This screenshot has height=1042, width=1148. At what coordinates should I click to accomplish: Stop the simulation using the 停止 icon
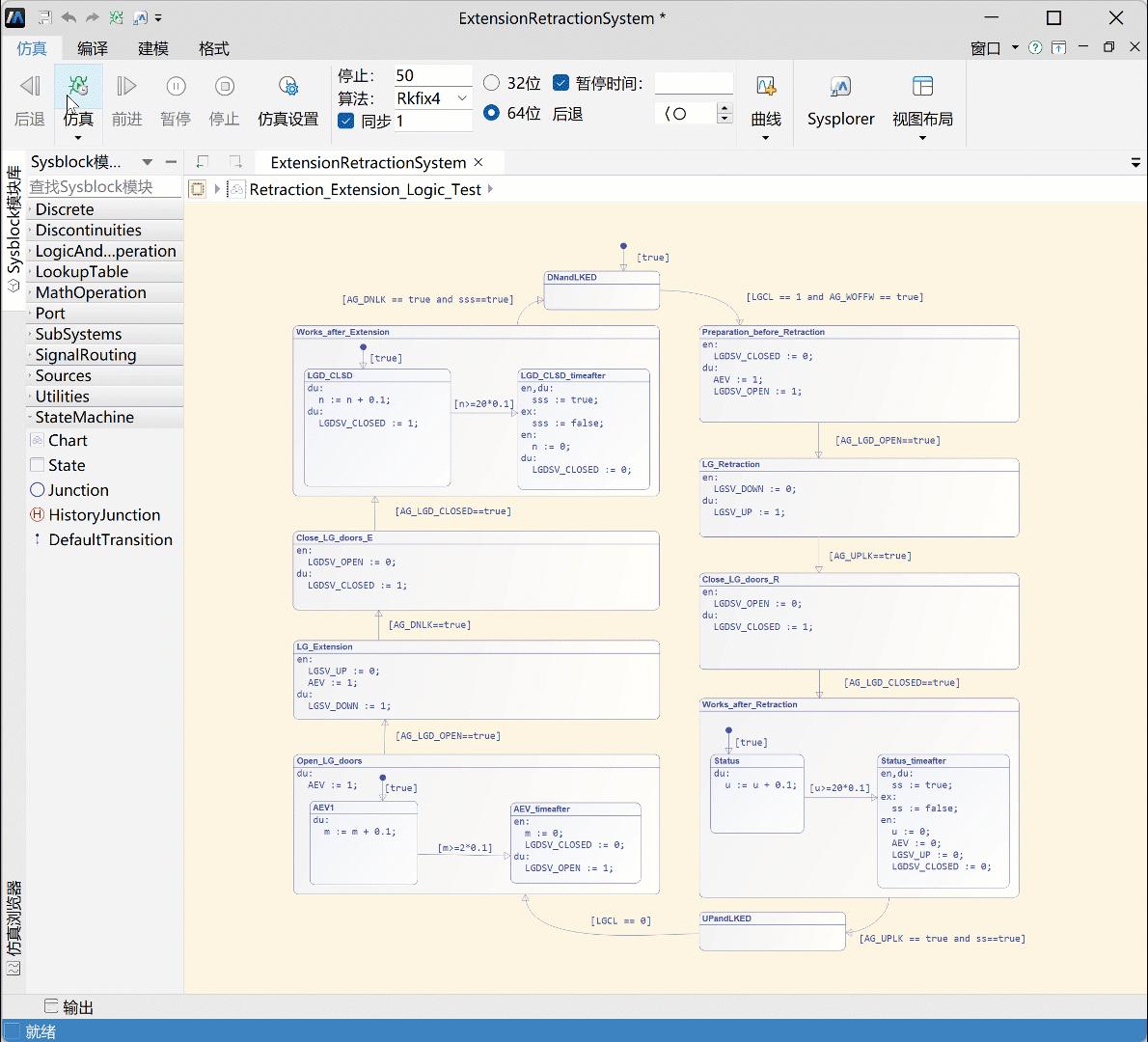224,88
